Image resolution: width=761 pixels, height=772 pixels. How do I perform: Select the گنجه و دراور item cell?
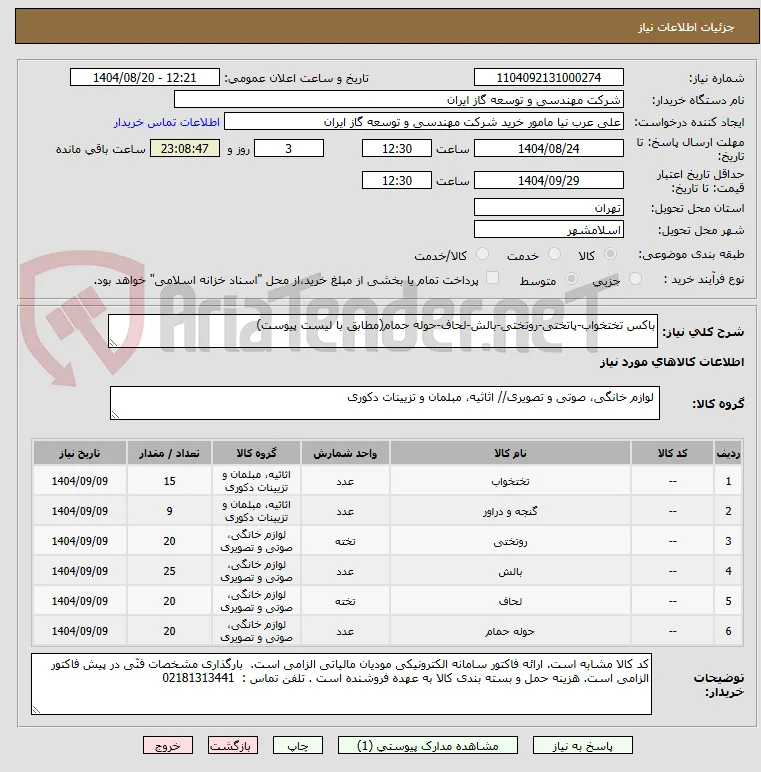tap(510, 511)
